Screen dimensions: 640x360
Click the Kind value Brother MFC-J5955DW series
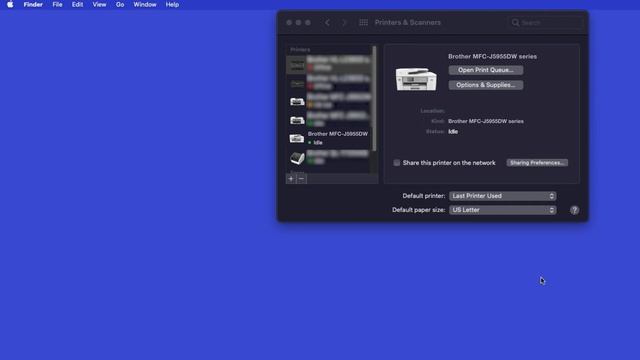click(486, 121)
